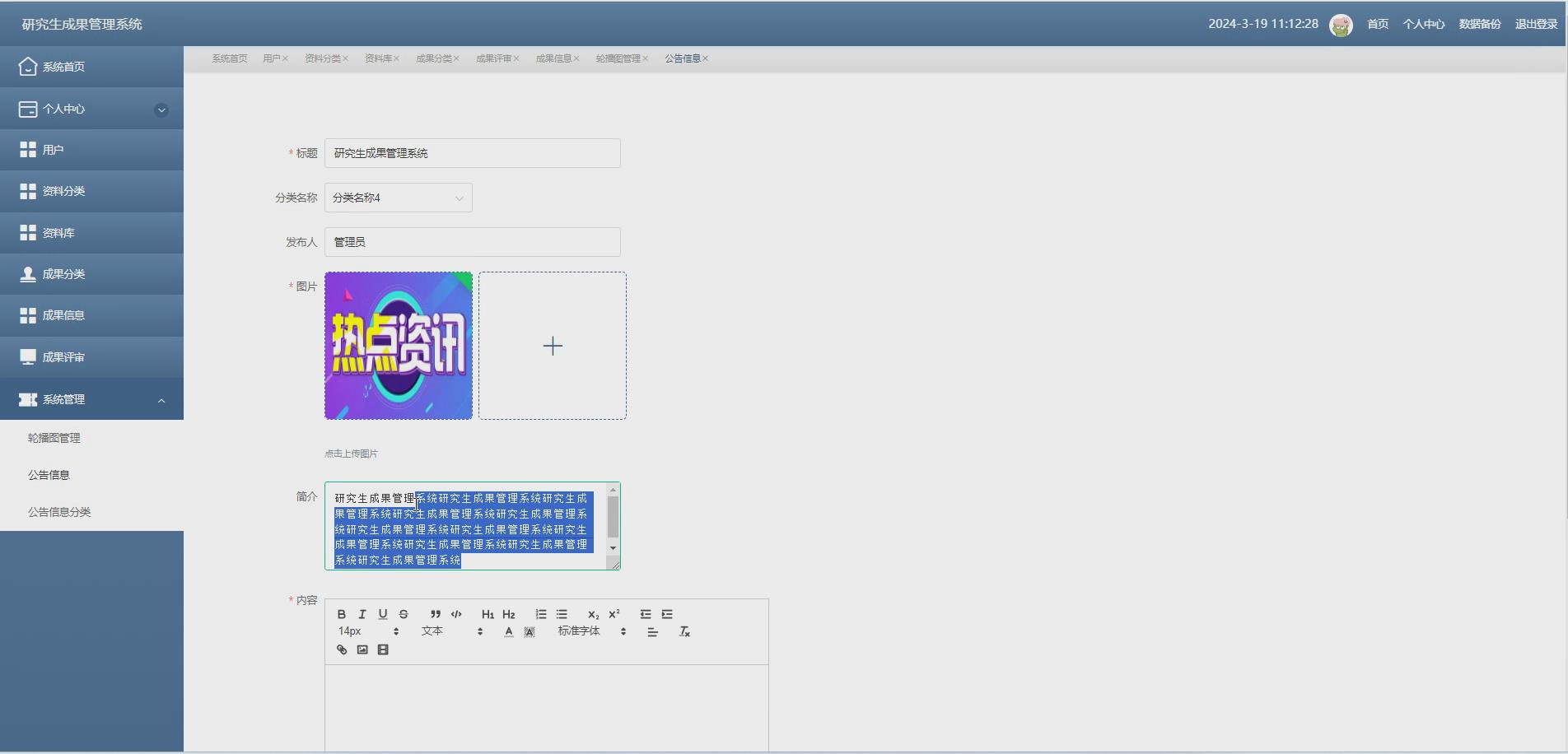The height and width of the screenshot is (754, 1568).
Task: Apply strikethrough formatting in the editor
Action: [404, 614]
